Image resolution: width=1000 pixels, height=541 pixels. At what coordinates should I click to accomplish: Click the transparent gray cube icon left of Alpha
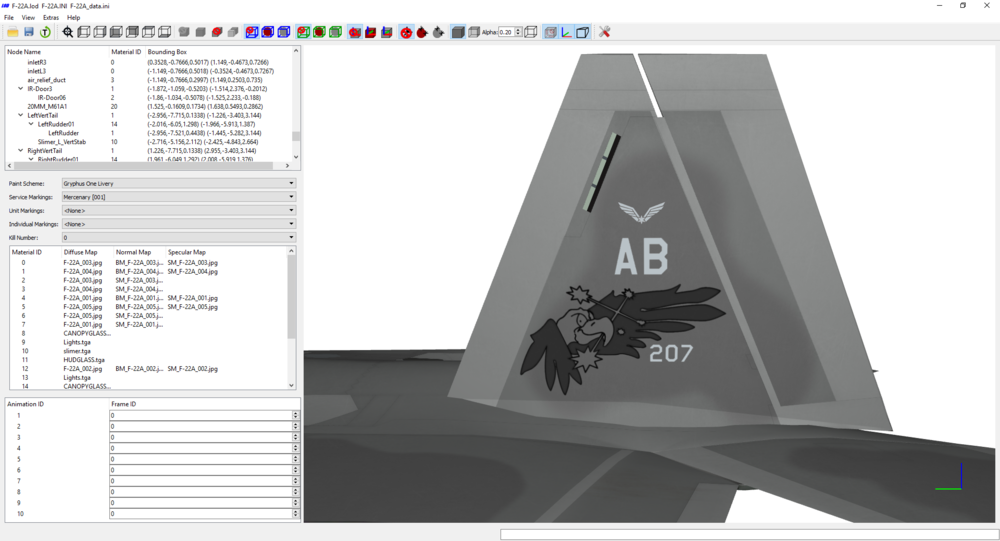tap(474, 32)
